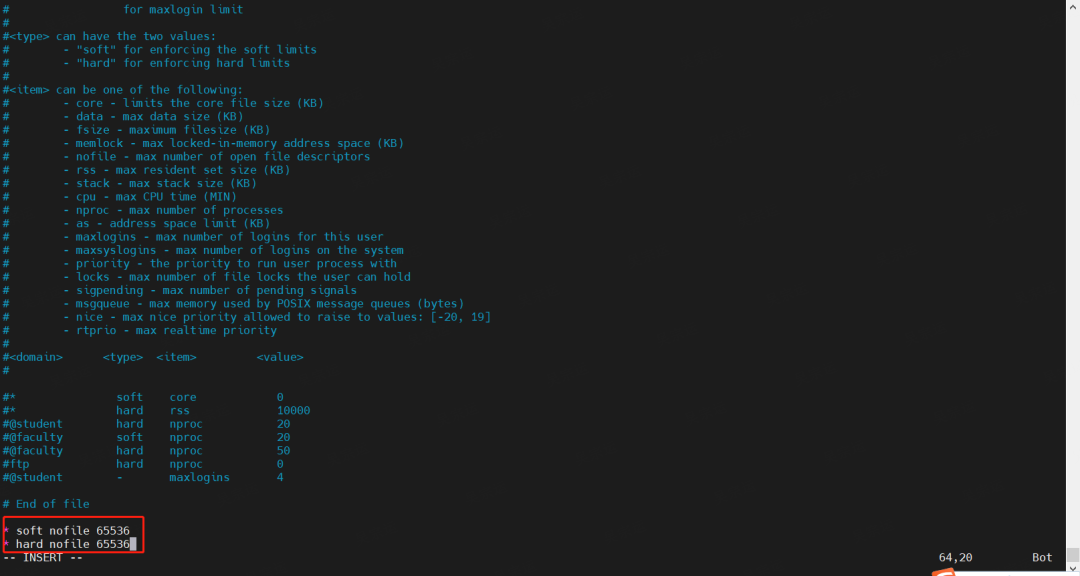Click the '#* soft core 0' line
Screen dimensions: 1080x576
tap(143, 398)
